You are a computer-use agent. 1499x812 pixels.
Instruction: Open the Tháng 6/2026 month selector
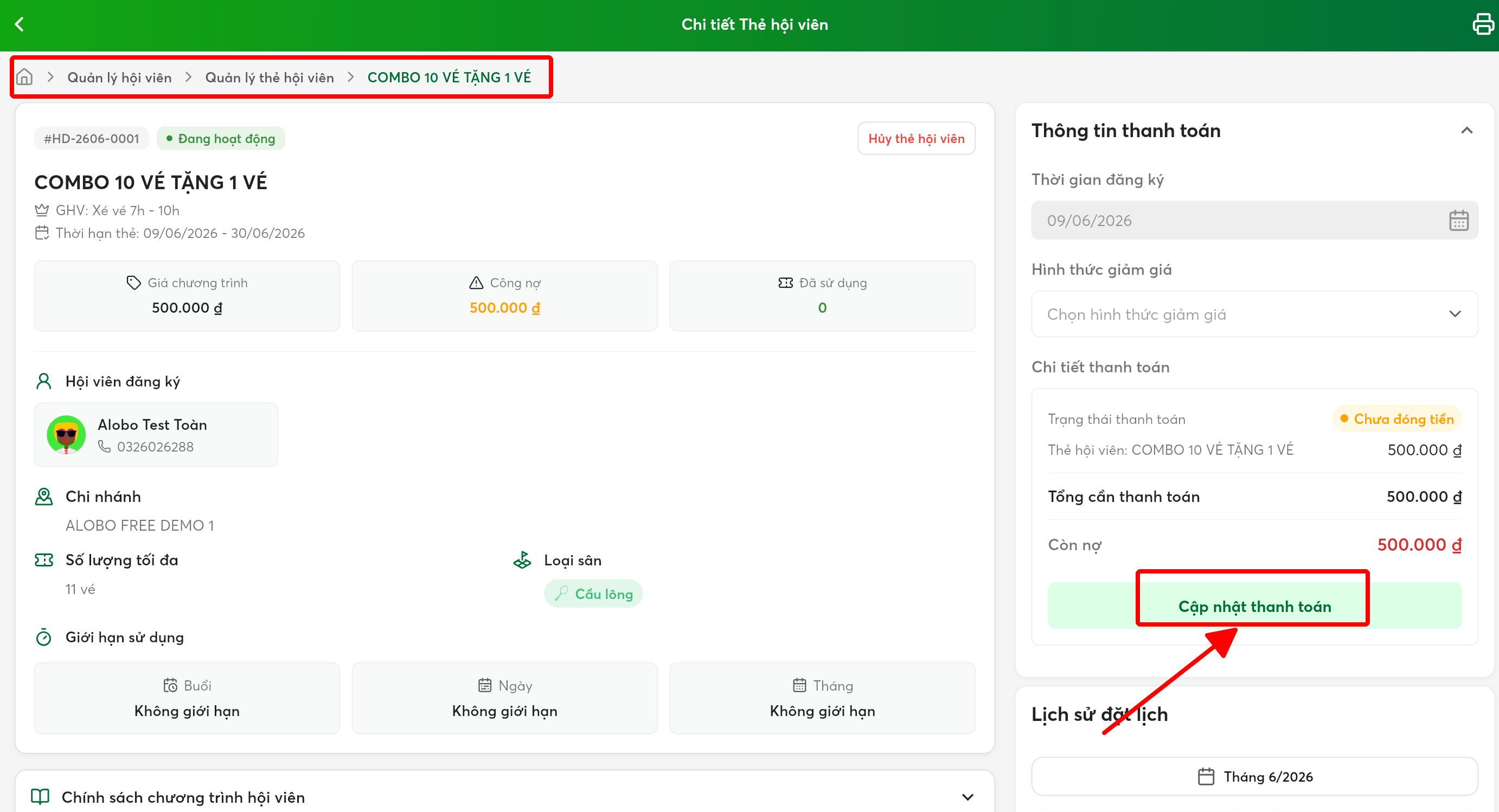1254,776
